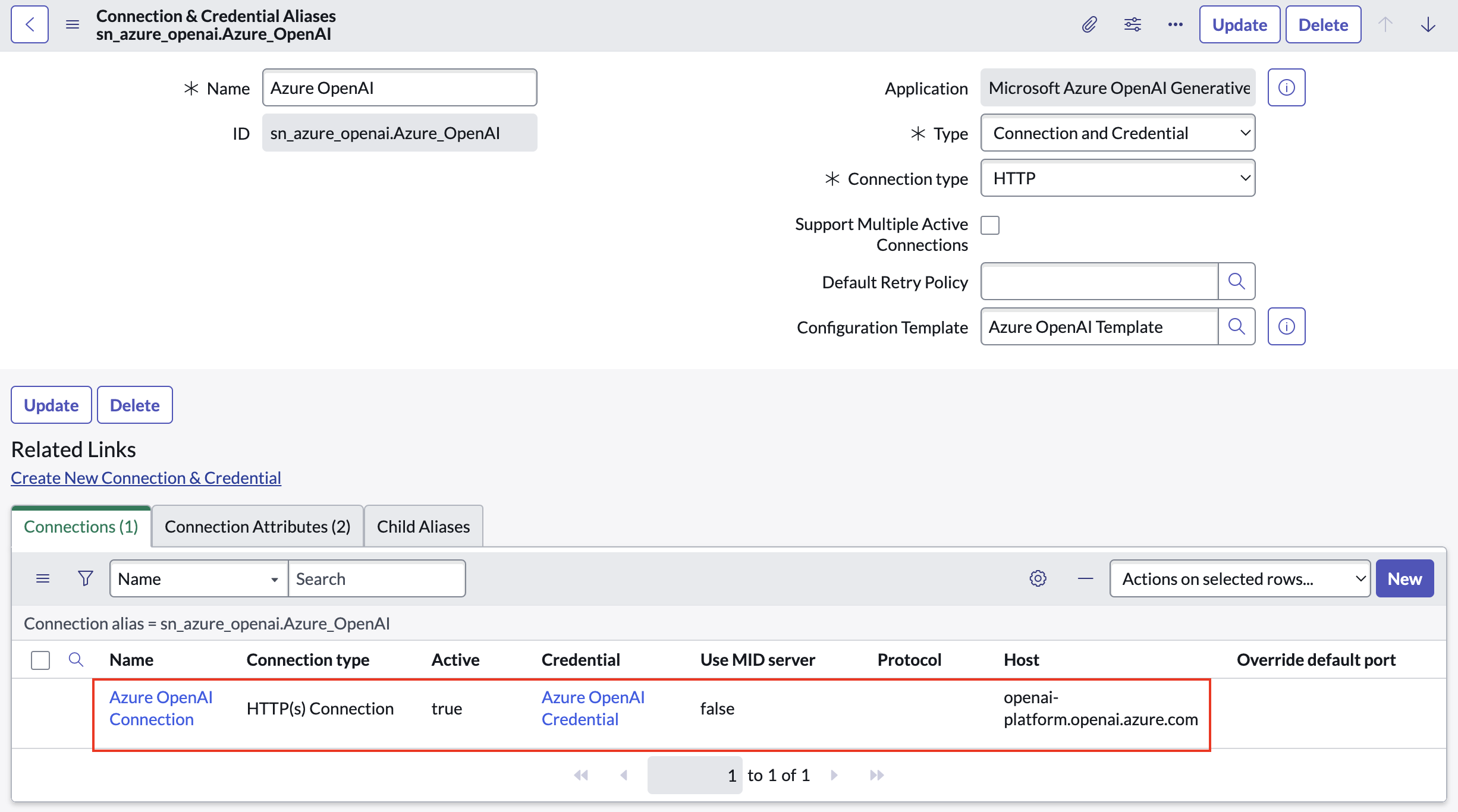1458x812 pixels.
Task: Toggle the list filter funnel icon
Action: [86, 578]
